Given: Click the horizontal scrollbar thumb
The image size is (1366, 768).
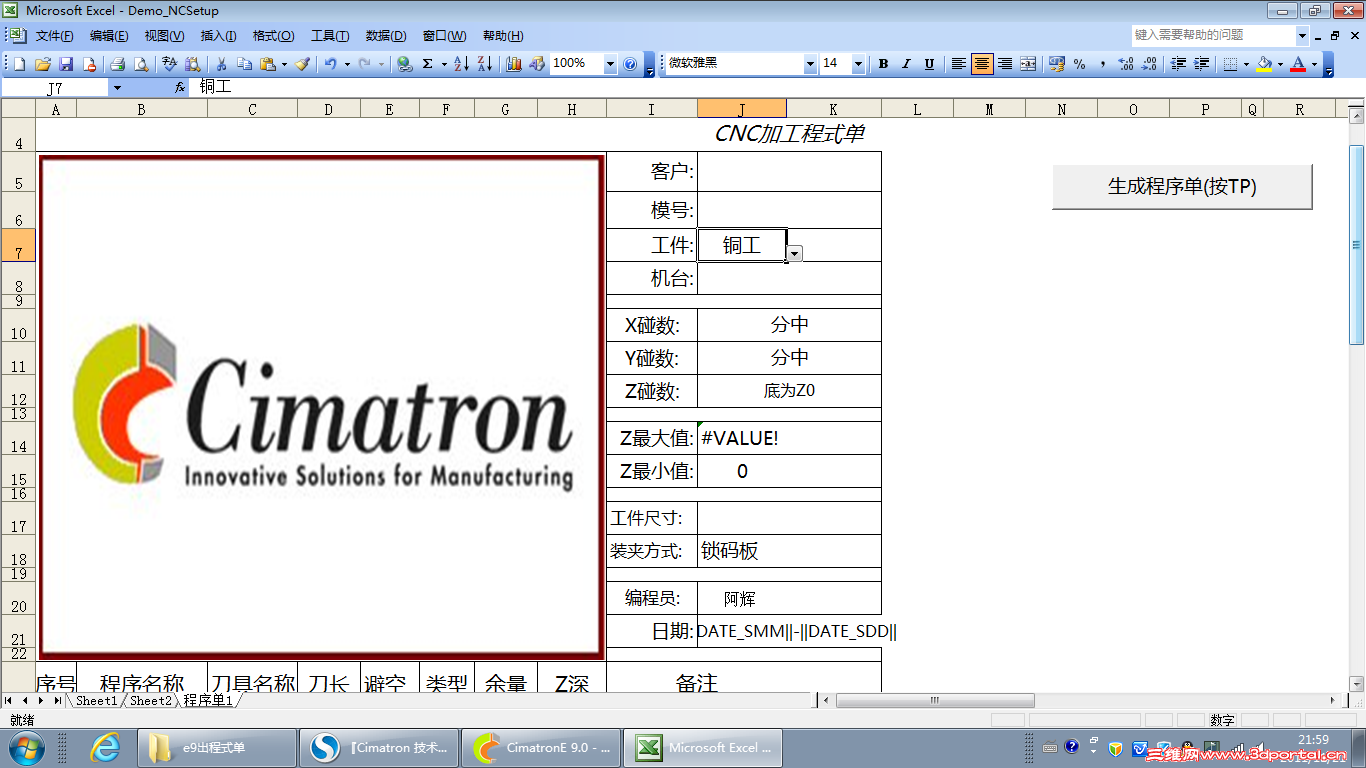Looking at the screenshot, I should (x=935, y=701).
